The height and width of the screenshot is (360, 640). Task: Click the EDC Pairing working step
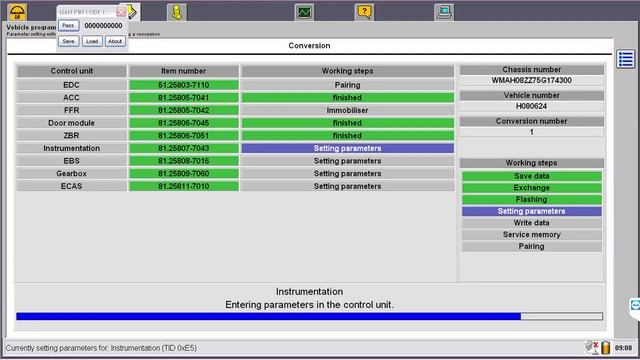point(347,85)
